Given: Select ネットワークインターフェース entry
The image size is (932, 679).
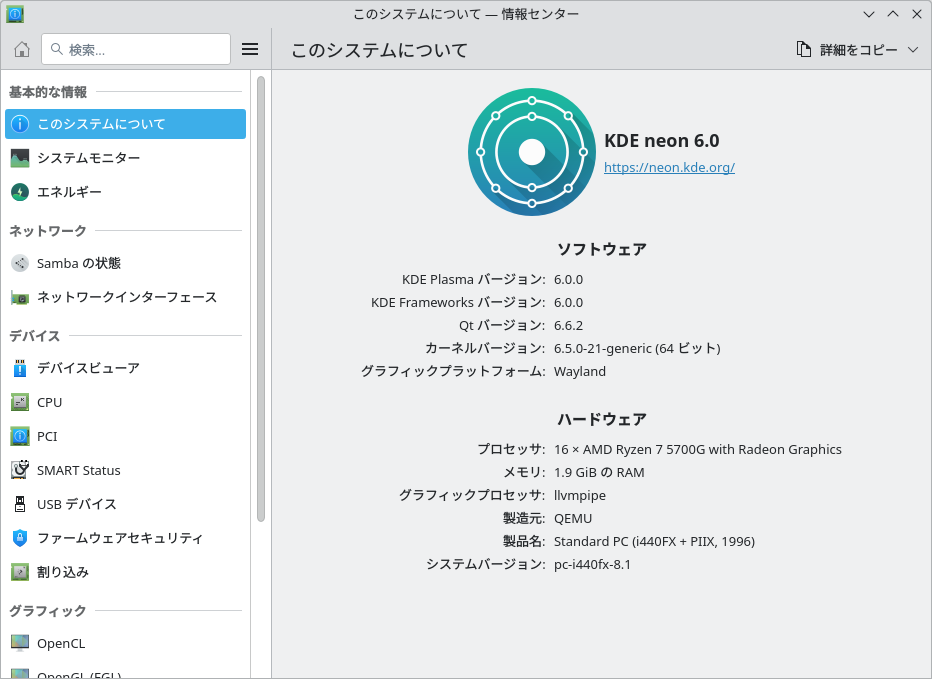Looking at the screenshot, I should click(x=125, y=297).
